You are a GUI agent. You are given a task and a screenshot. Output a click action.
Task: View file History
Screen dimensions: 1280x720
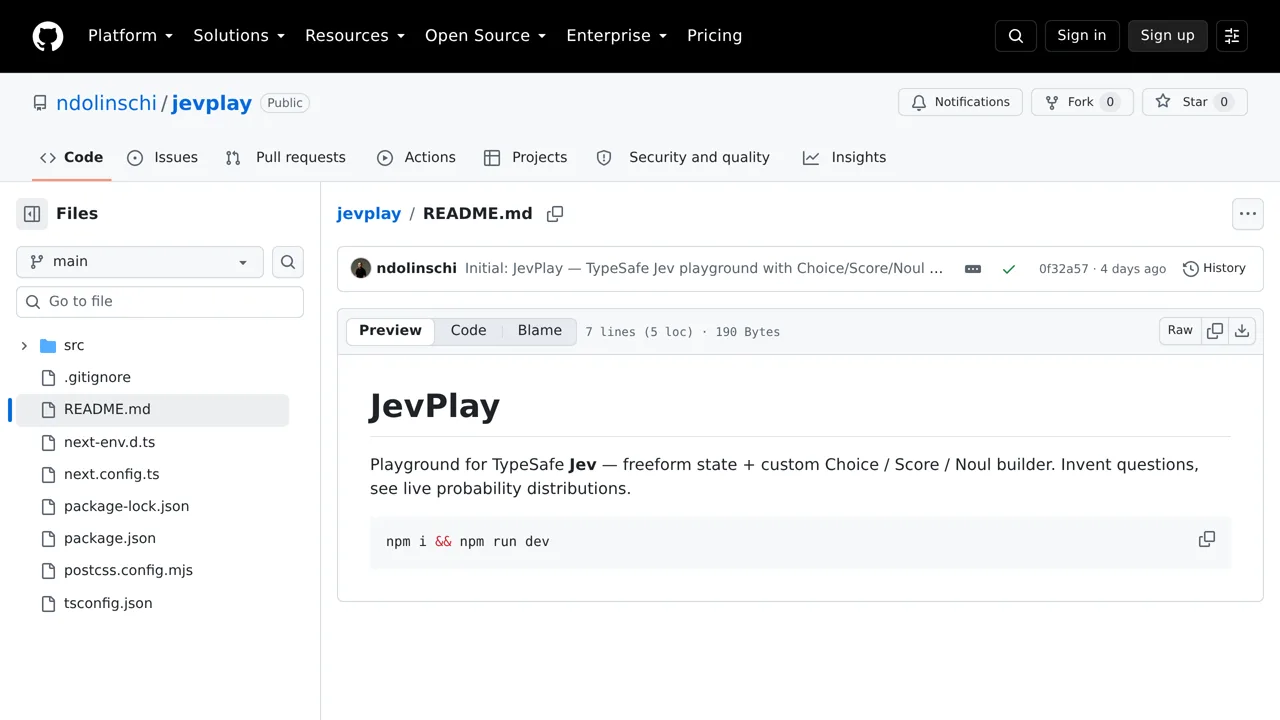(1214, 269)
